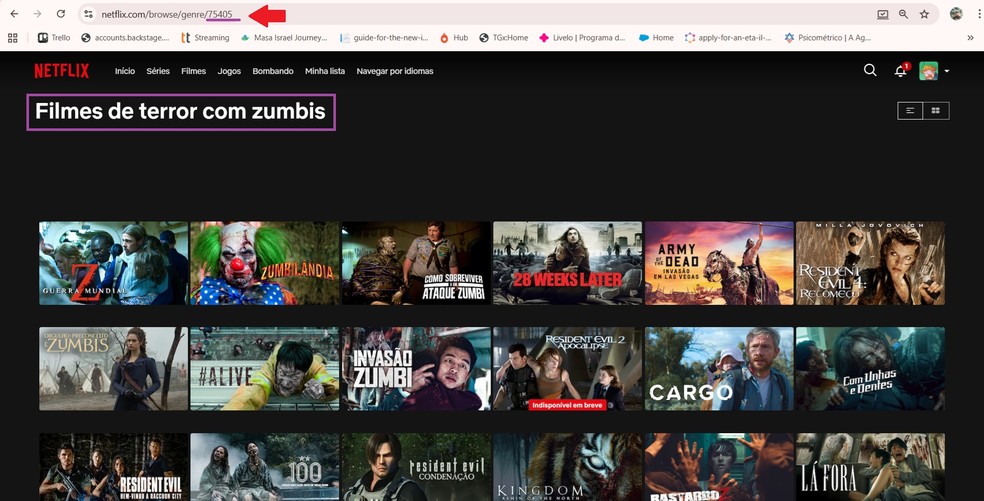Click the Netflix logo

tap(62, 71)
